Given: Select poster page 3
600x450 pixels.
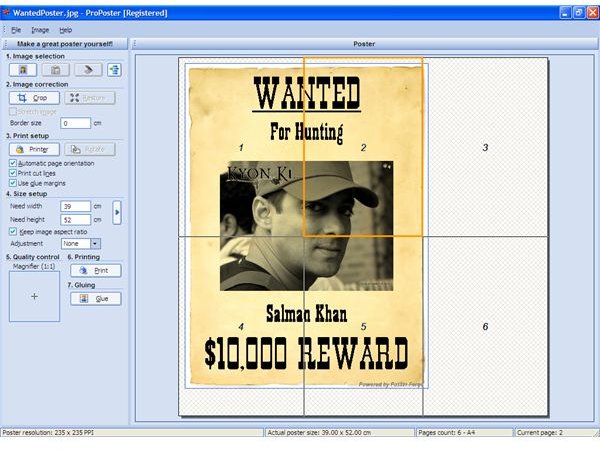Looking at the screenshot, I should coord(485,148).
